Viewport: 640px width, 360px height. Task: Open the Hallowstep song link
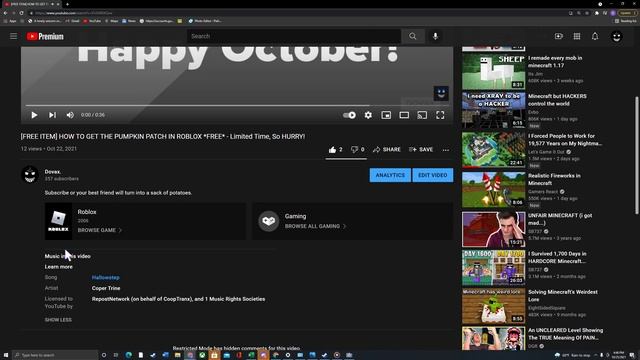(106, 278)
